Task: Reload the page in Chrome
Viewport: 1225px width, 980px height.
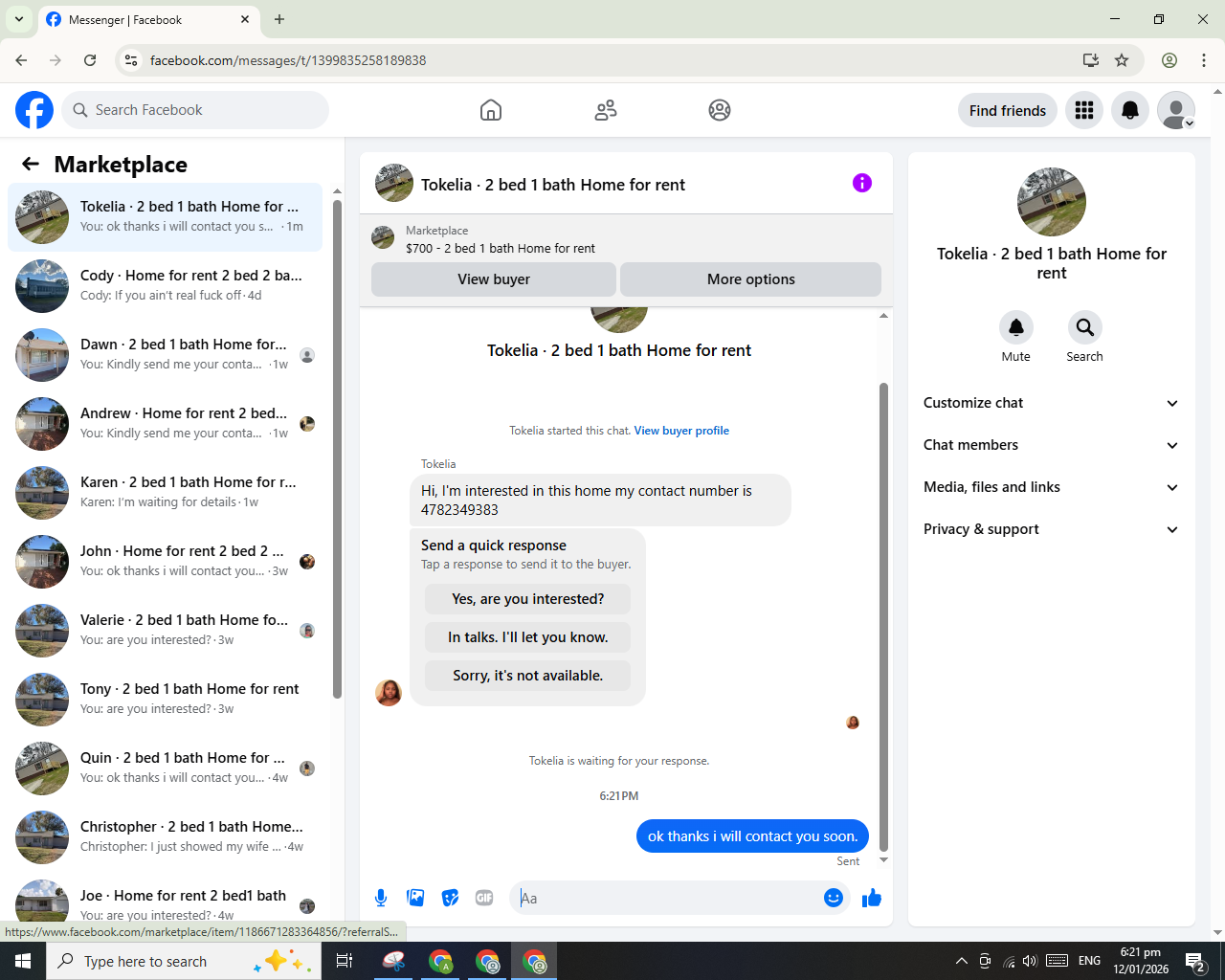Action: coord(90,60)
